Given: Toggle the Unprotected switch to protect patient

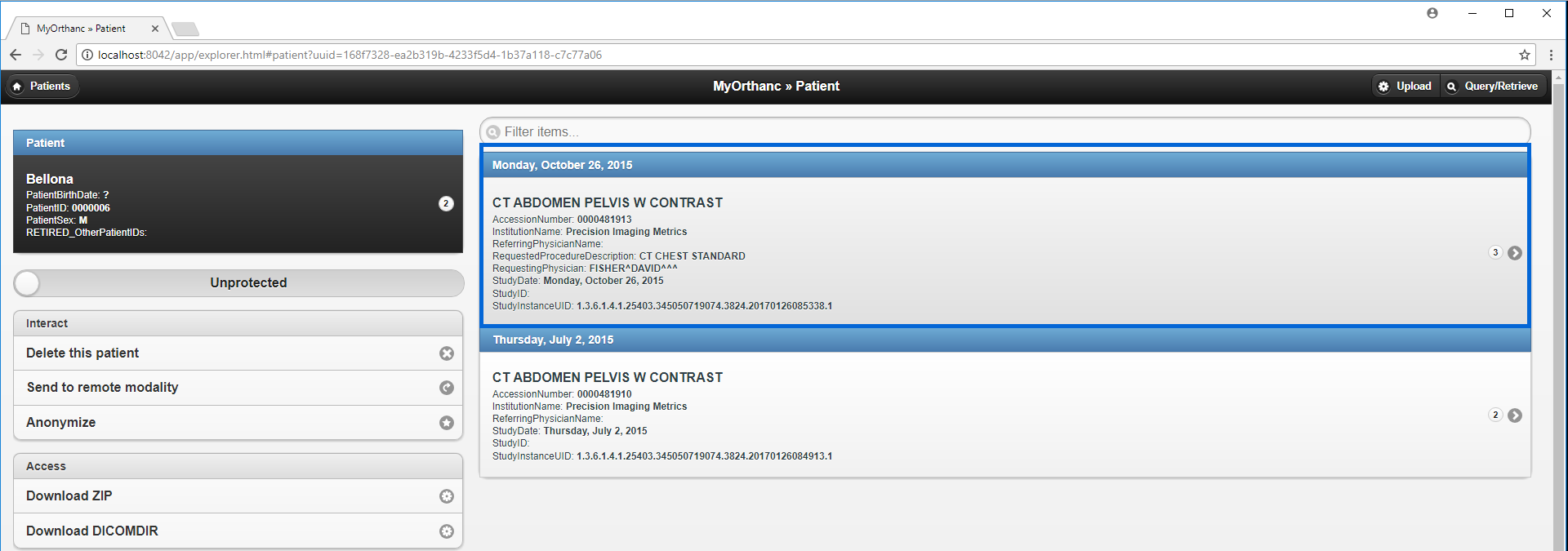Looking at the screenshot, I should click(x=28, y=283).
